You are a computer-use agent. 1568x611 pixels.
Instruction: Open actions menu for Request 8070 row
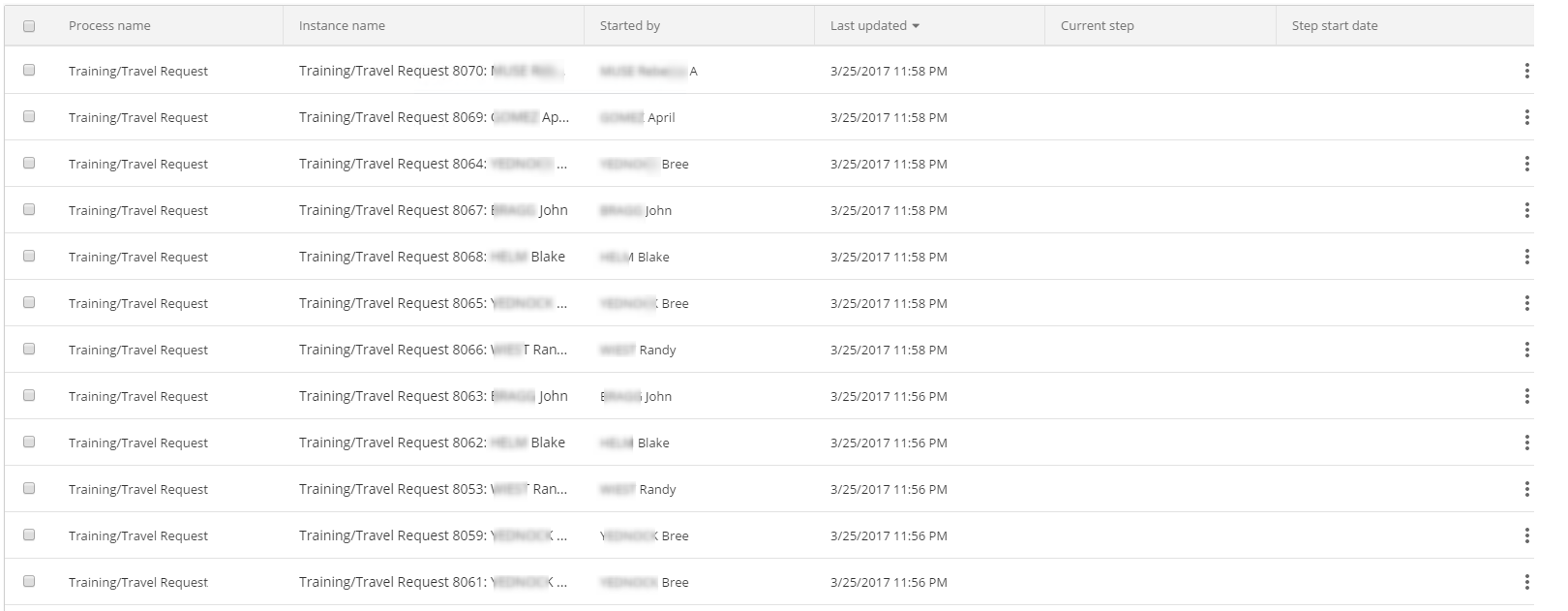(x=1526, y=71)
